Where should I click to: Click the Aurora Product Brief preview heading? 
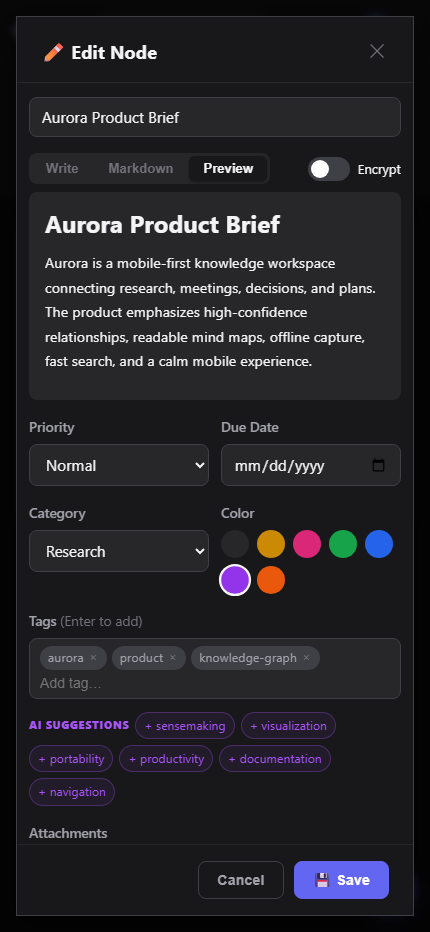click(162, 225)
